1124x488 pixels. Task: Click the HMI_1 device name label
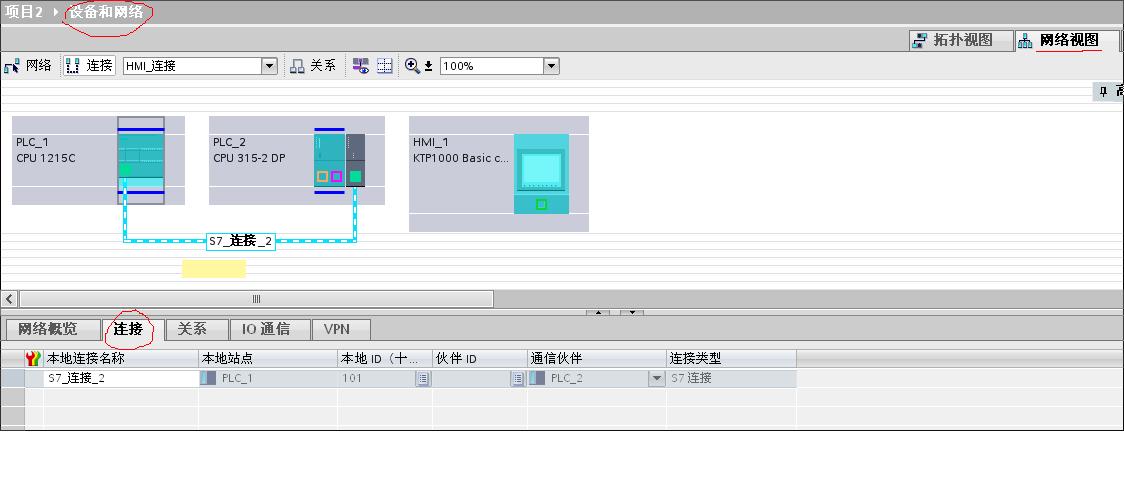point(430,142)
